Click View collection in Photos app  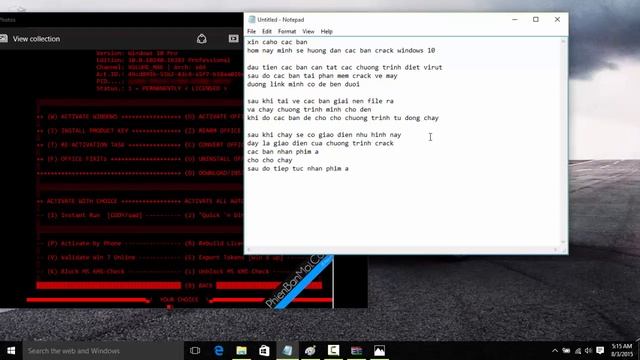pos(36,39)
